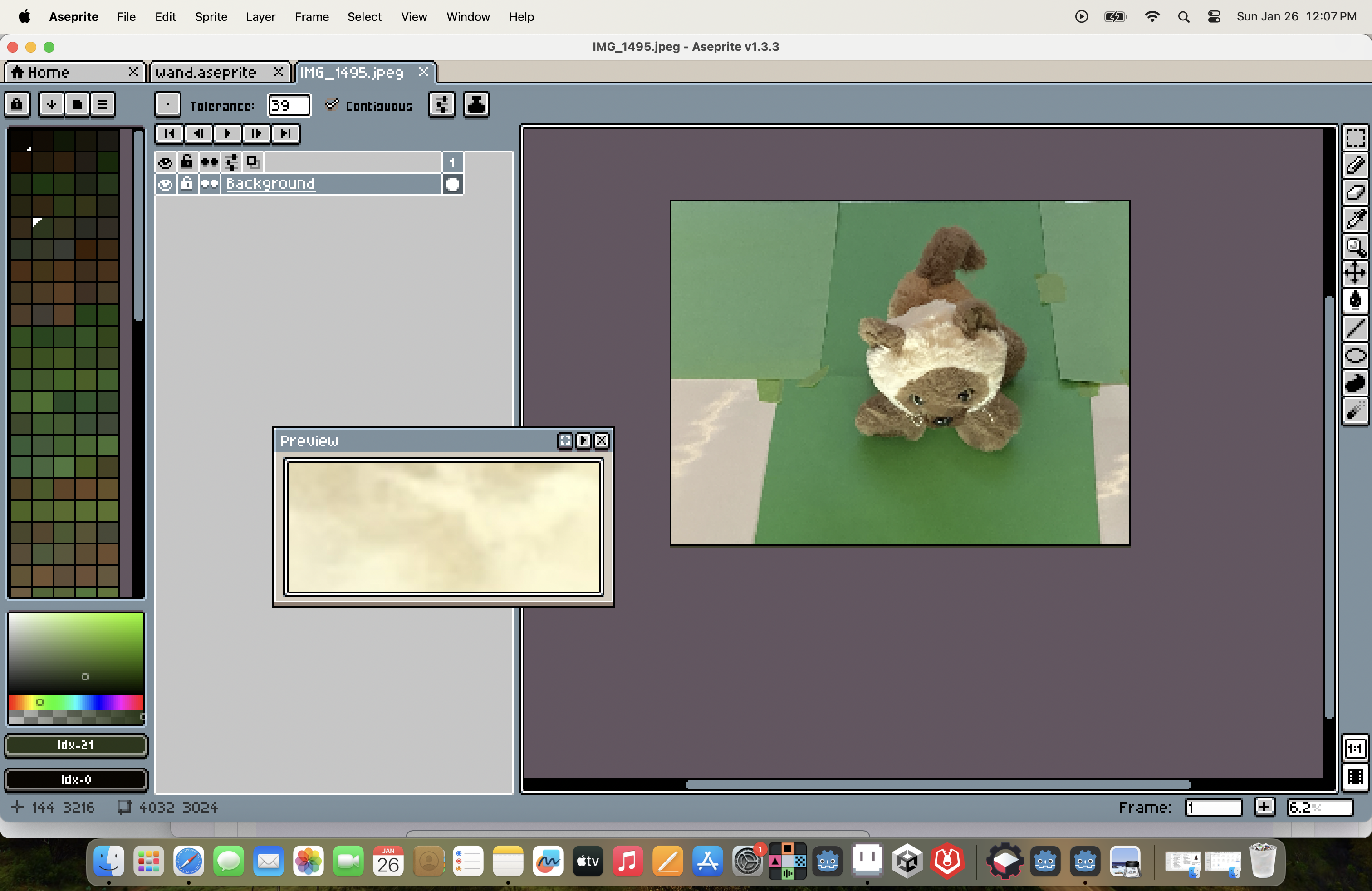Viewport: 1372px width, 891px height.
Task: Hide the Background layer via eye icon
Action: pyautogui.click(x=165, y=185)
